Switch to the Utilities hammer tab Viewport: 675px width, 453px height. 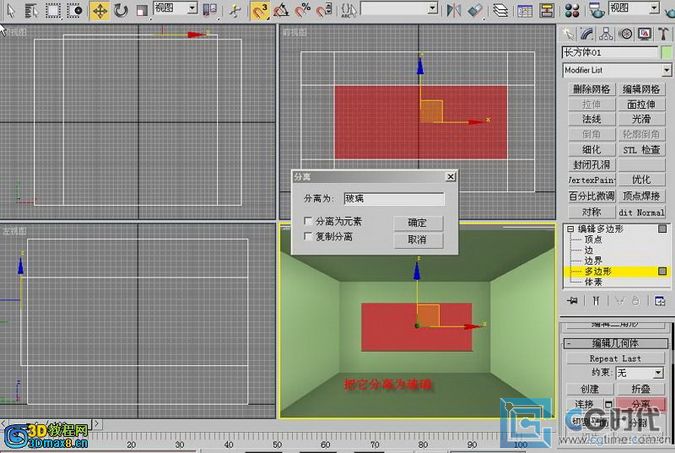663,34
